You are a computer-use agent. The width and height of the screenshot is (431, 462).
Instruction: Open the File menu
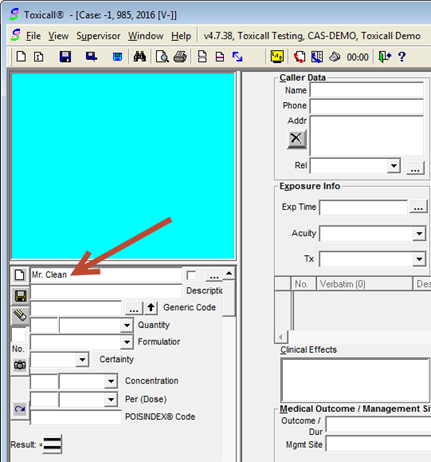(x=33, y=36)
